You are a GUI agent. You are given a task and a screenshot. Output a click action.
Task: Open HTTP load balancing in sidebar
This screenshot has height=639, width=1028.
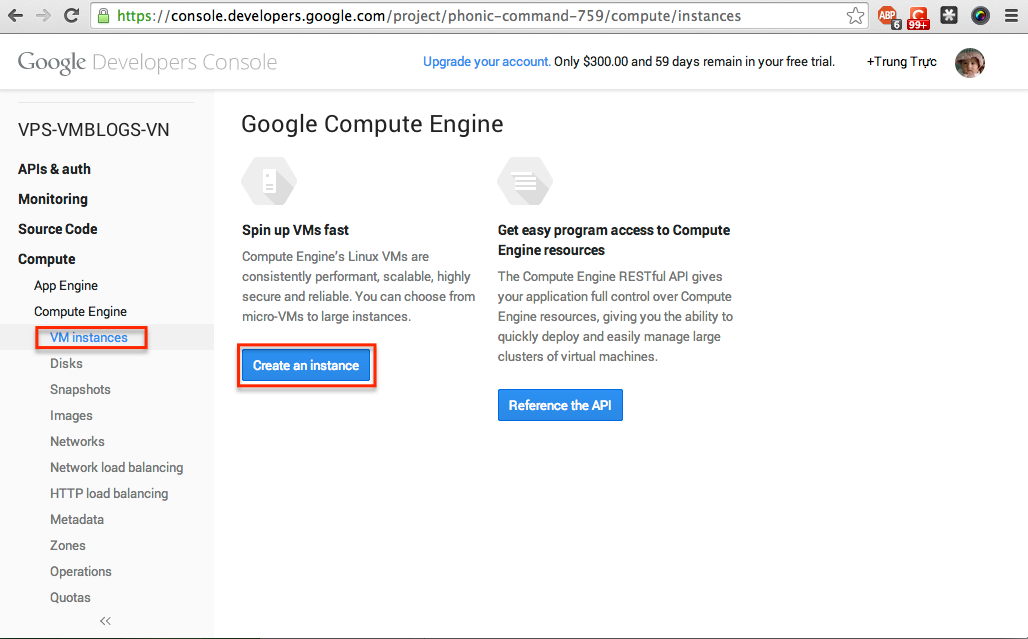coord(109,493)
